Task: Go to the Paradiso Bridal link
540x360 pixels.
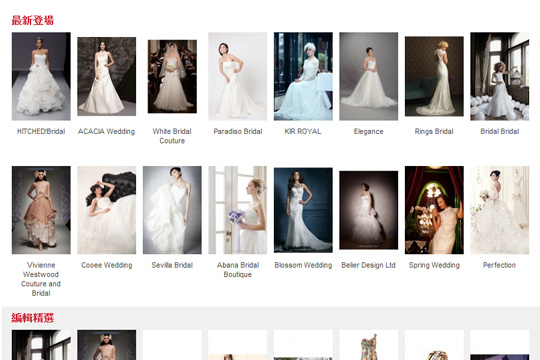Action: [238, 131]
